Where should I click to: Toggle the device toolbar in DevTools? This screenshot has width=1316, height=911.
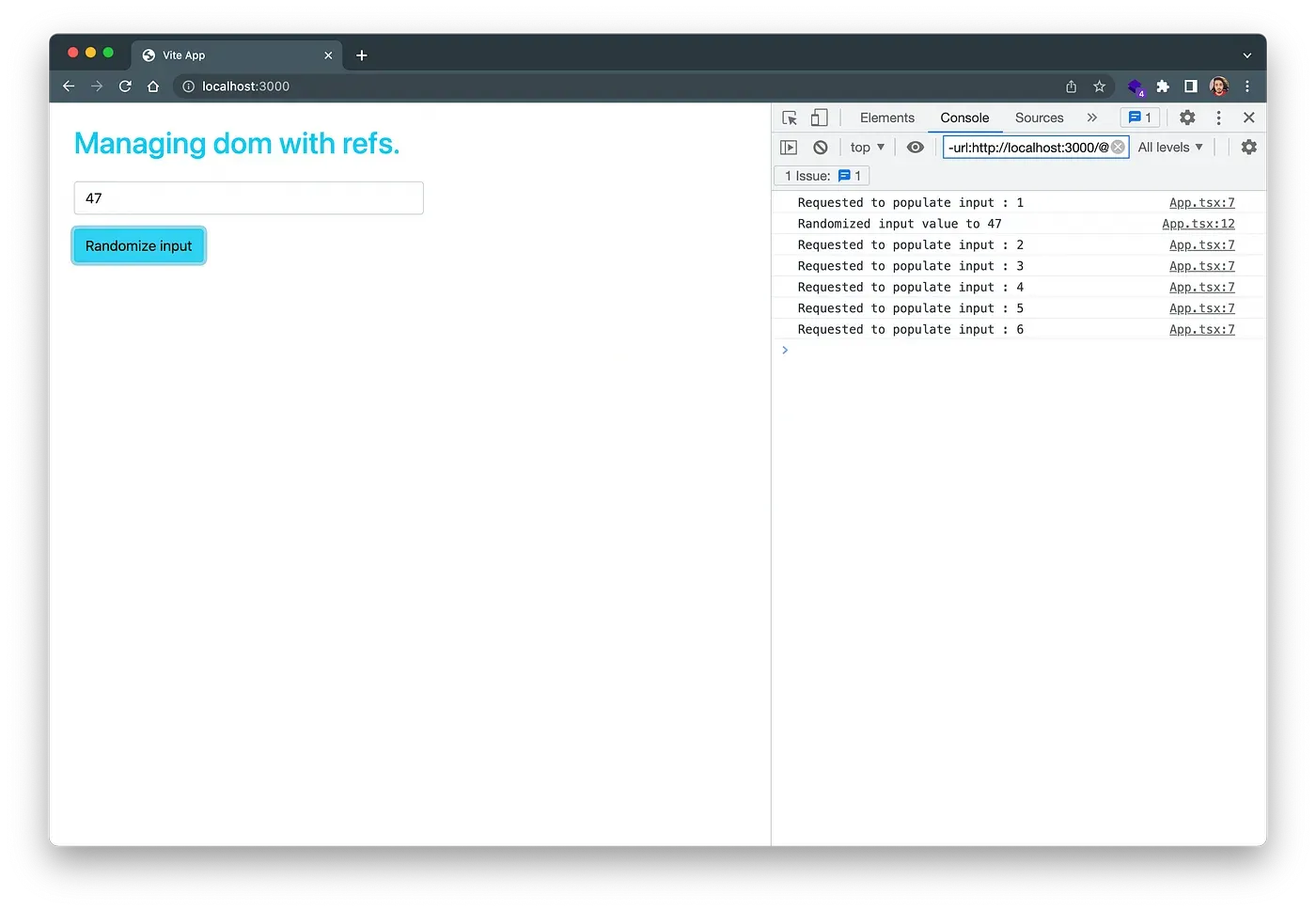(x=820, y=118)
